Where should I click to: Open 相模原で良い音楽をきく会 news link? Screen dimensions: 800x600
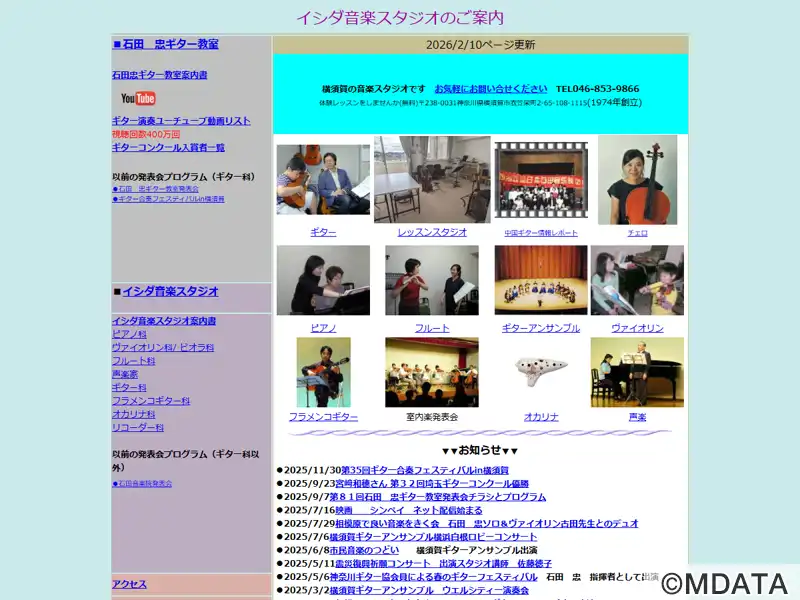[487, 523]
